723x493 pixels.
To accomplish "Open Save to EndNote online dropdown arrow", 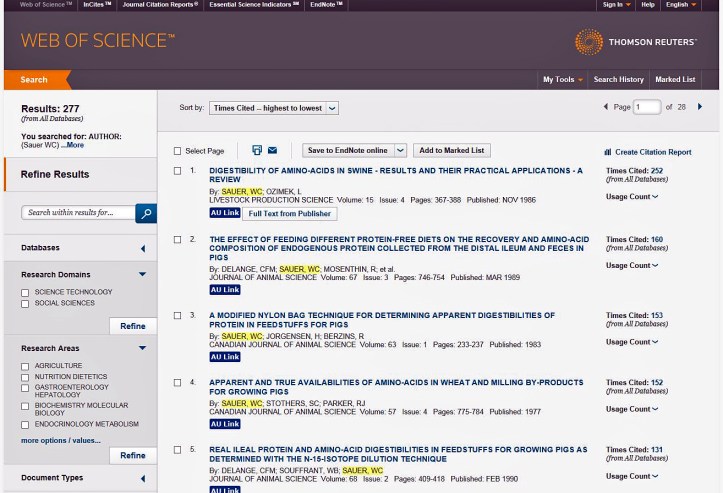I will 400,150.
